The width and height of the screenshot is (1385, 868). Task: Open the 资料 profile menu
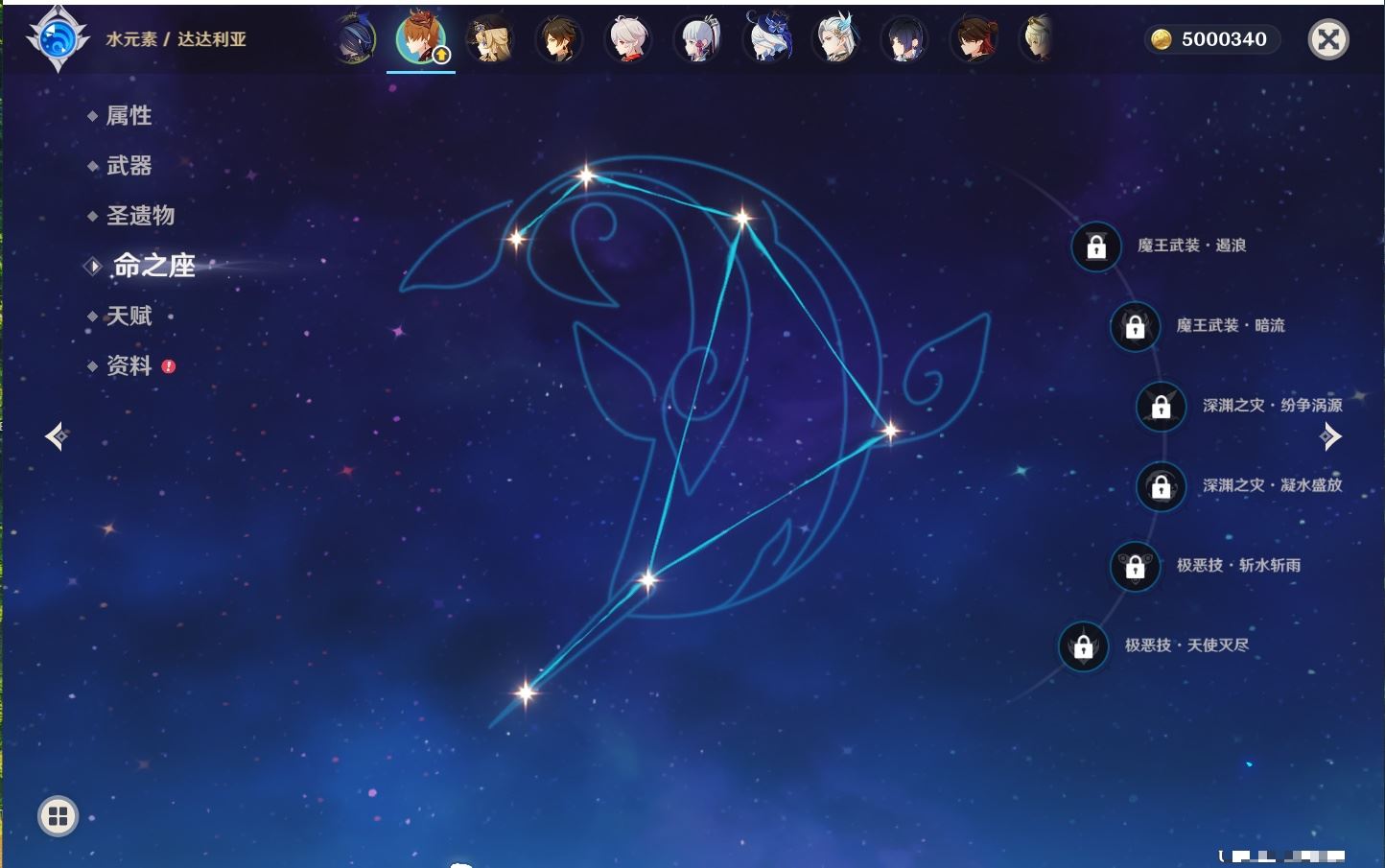pos(129,365)
